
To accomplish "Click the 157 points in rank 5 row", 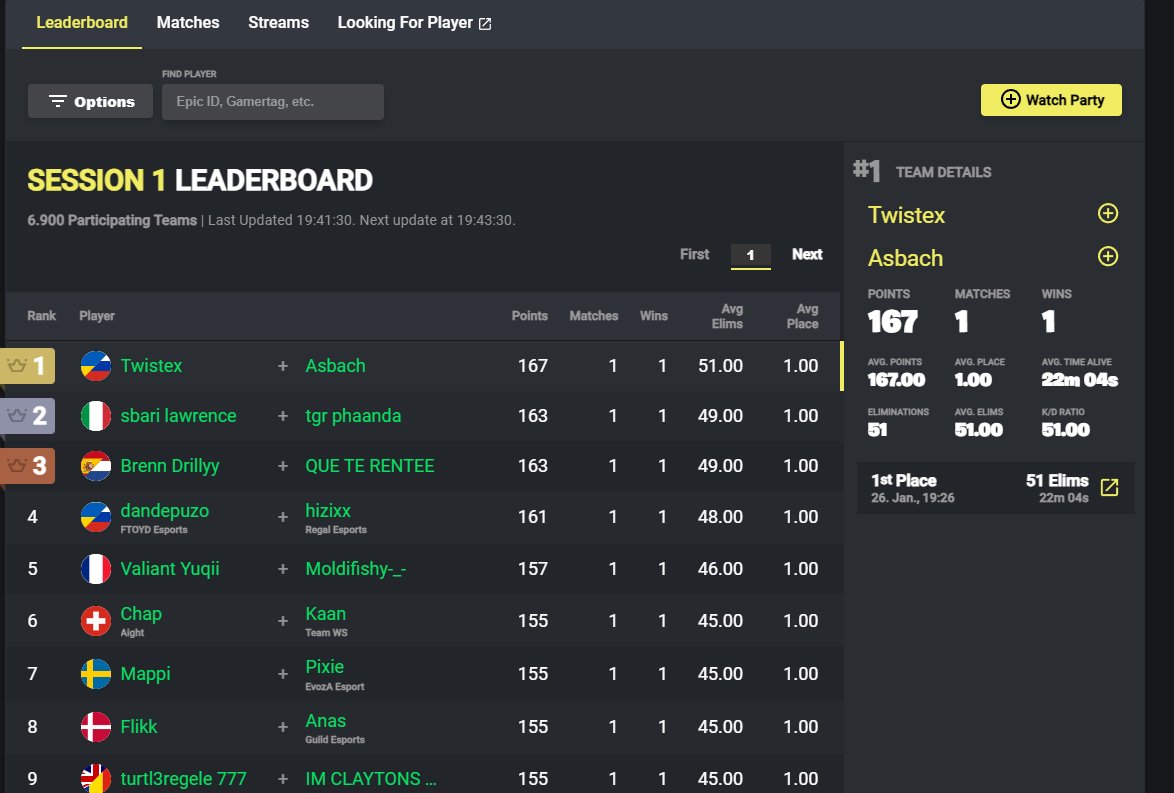I will click(532, 568).
